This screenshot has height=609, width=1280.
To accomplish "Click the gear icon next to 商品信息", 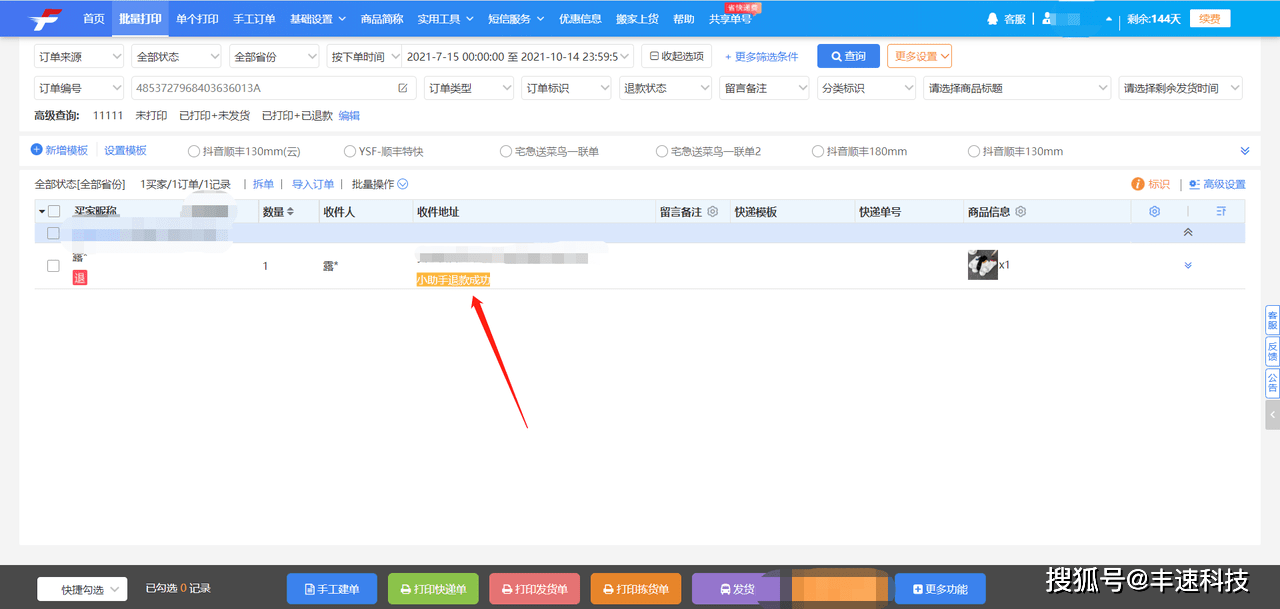I will [1021, 212].
